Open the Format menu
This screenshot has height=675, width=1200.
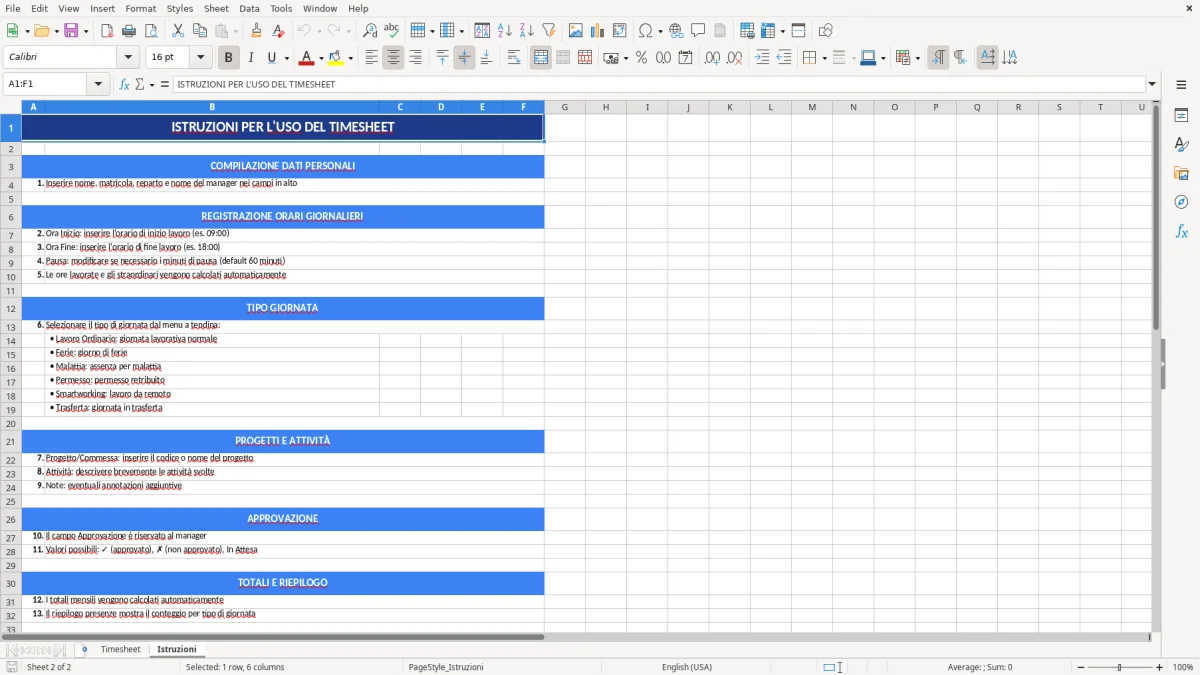coord(140,8)
